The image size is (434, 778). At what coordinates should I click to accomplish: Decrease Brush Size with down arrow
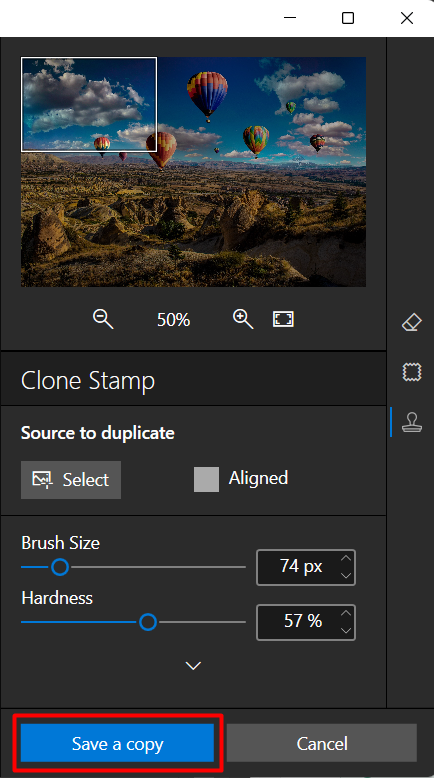[346, 576]
